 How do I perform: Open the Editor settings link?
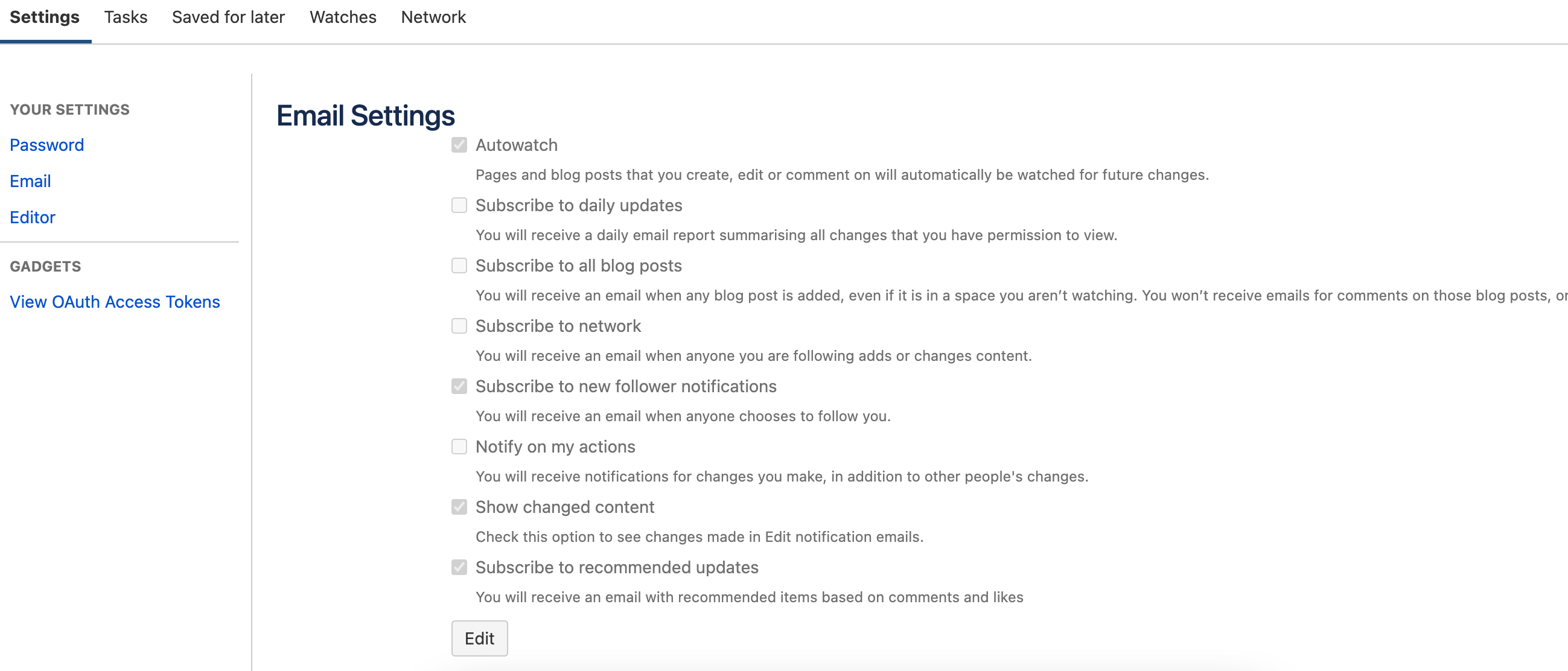coord(32,217)
